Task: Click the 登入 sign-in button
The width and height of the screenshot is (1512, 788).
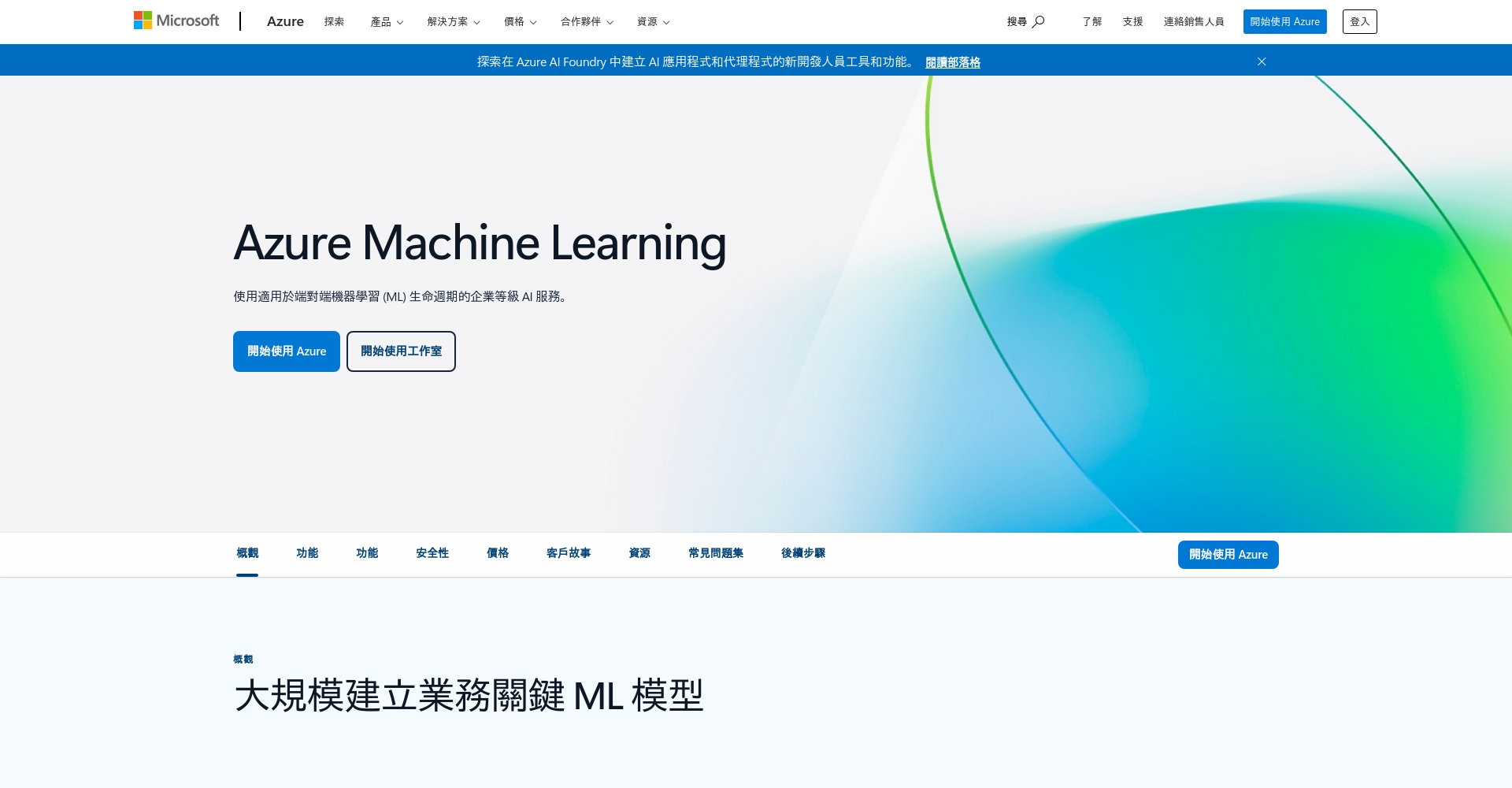Action: click(1359, 22)
